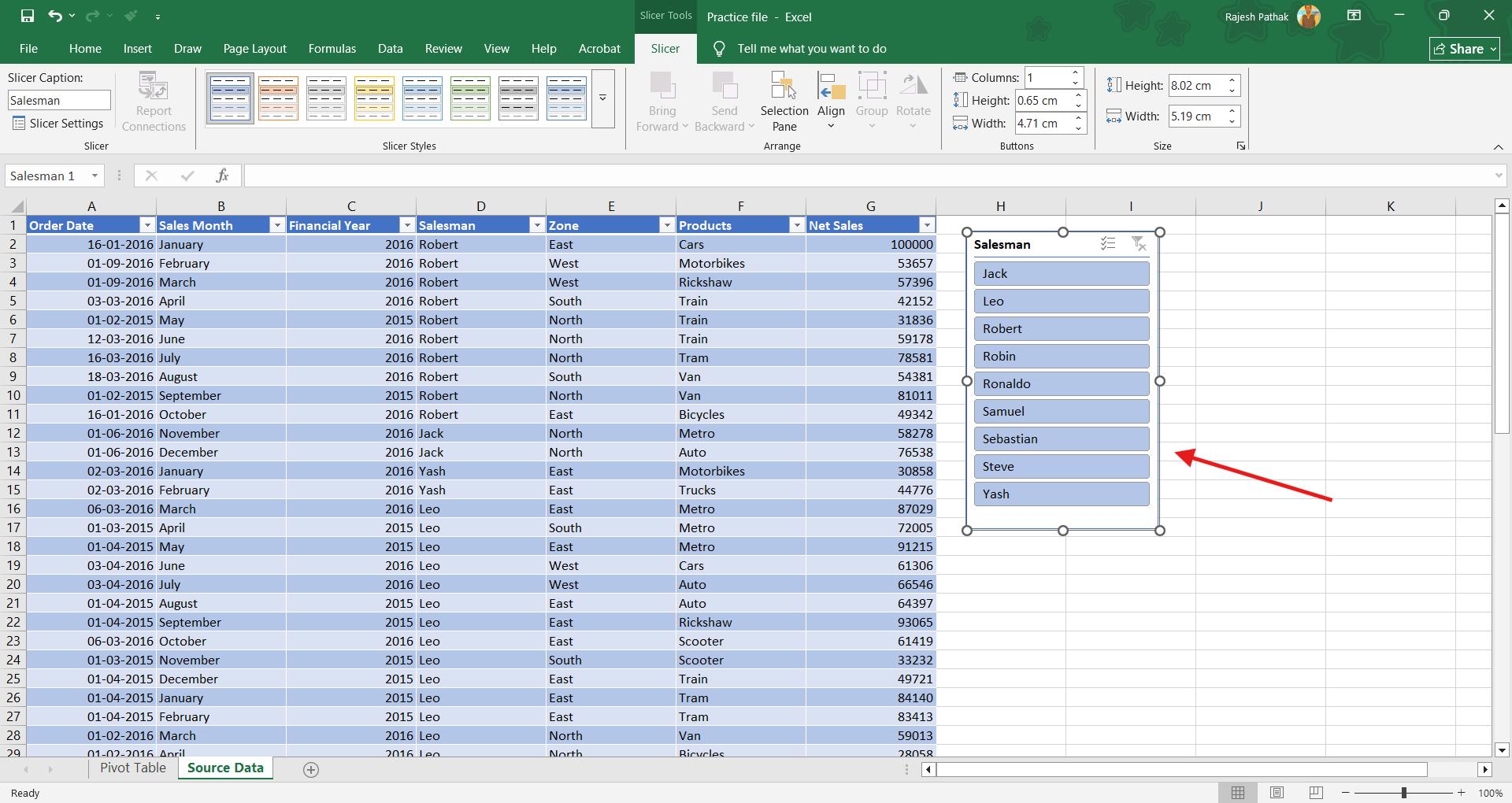Choose the orange slicer style swatch

pos(279,98)
